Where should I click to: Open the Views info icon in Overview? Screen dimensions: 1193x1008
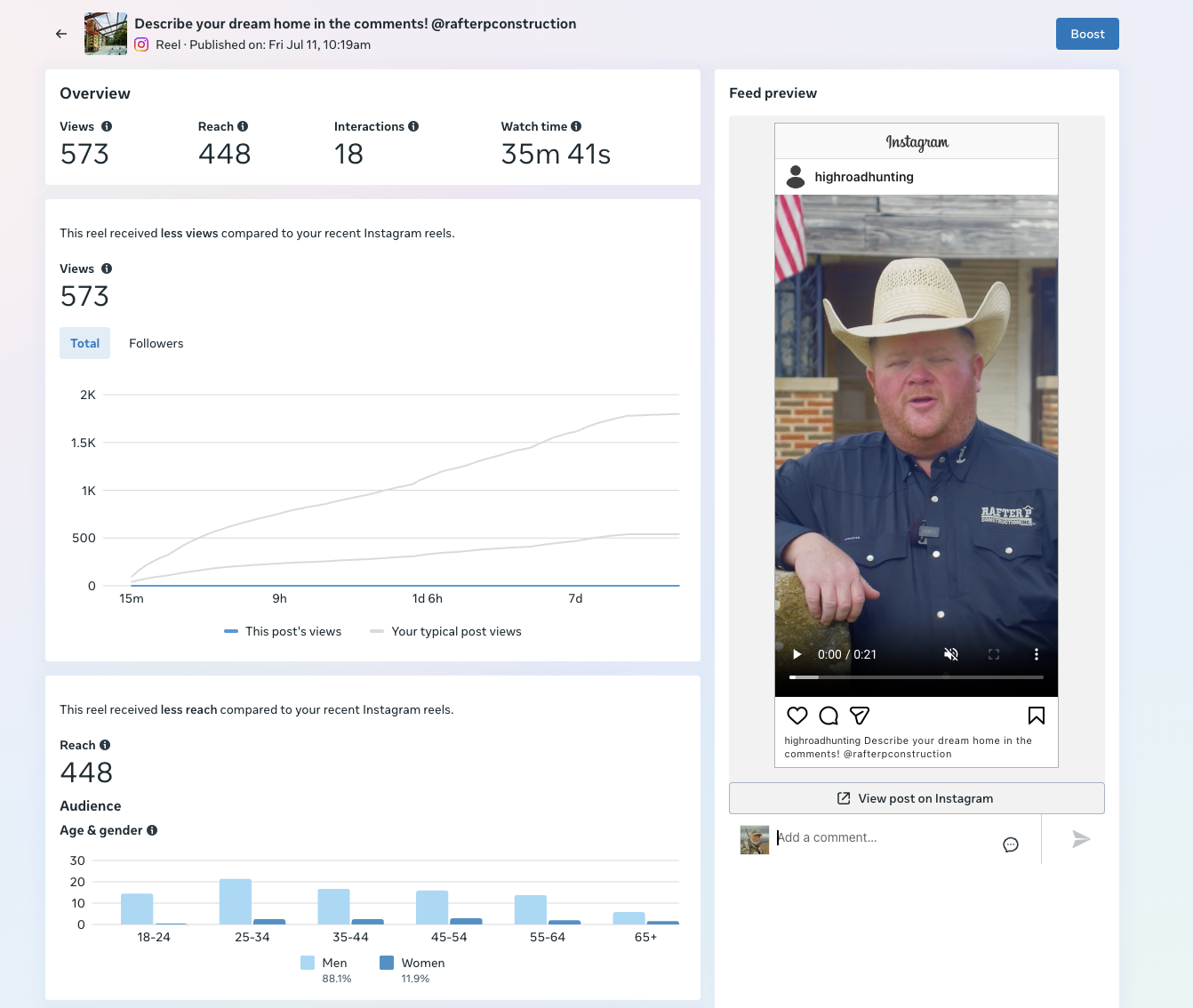point(107,126)
